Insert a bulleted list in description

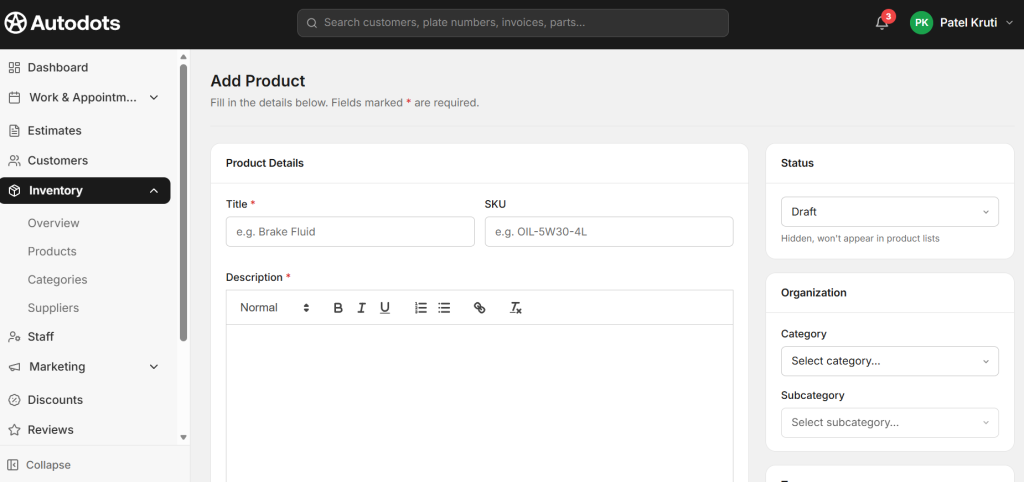pos(444,308)
